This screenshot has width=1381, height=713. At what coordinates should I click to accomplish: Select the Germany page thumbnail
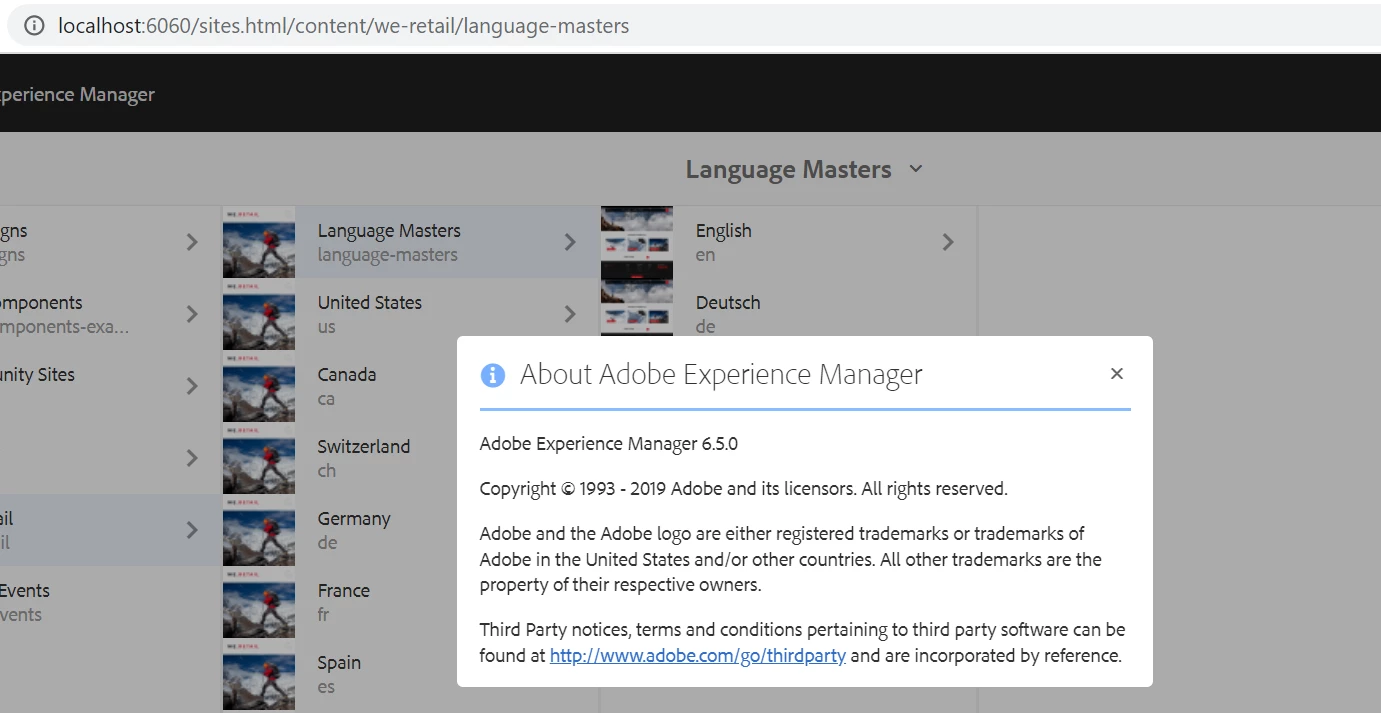[x=259, y=530]
